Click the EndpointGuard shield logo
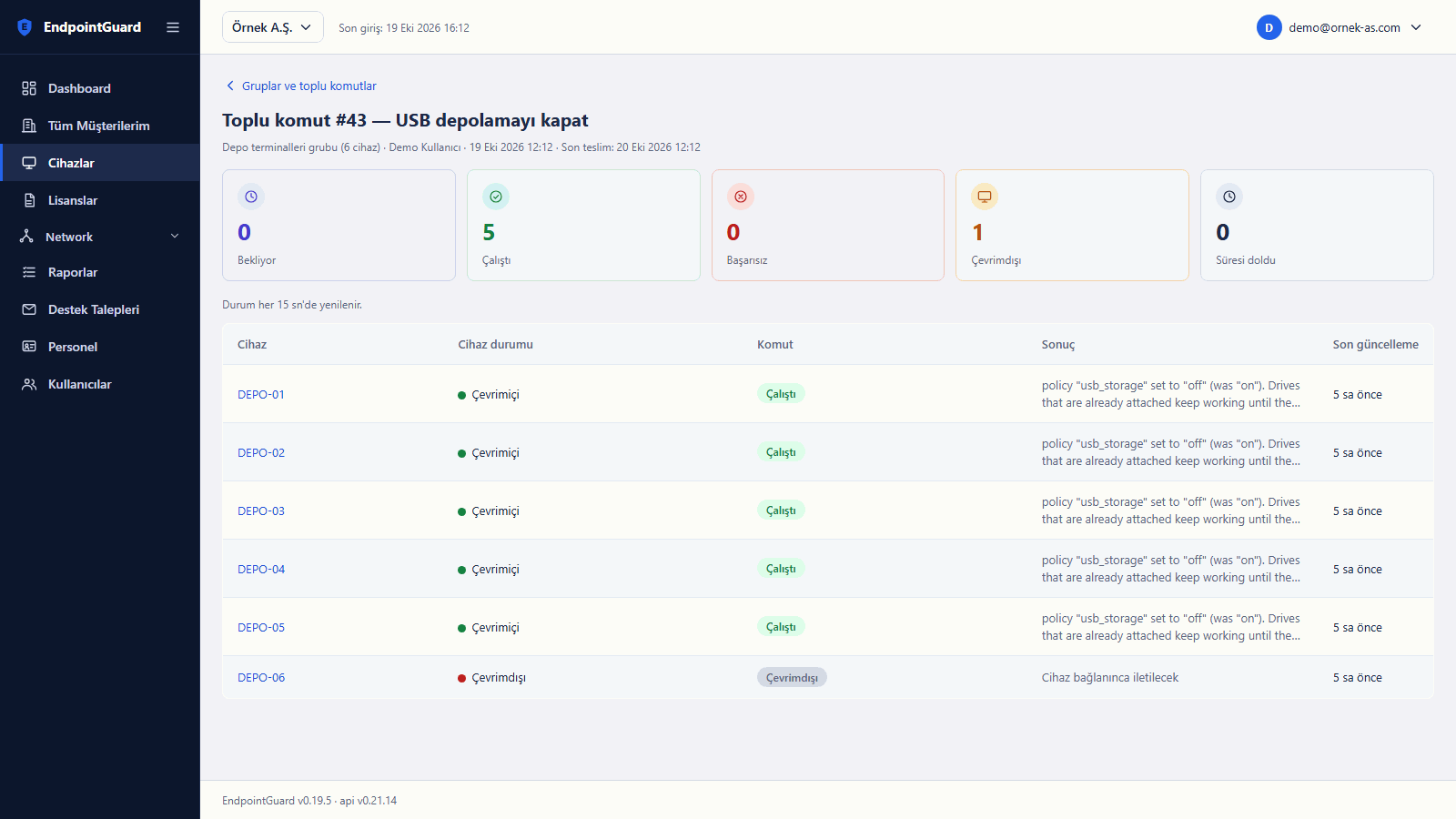The height and width of the screenshot is (819, 1456). (25, 27)
